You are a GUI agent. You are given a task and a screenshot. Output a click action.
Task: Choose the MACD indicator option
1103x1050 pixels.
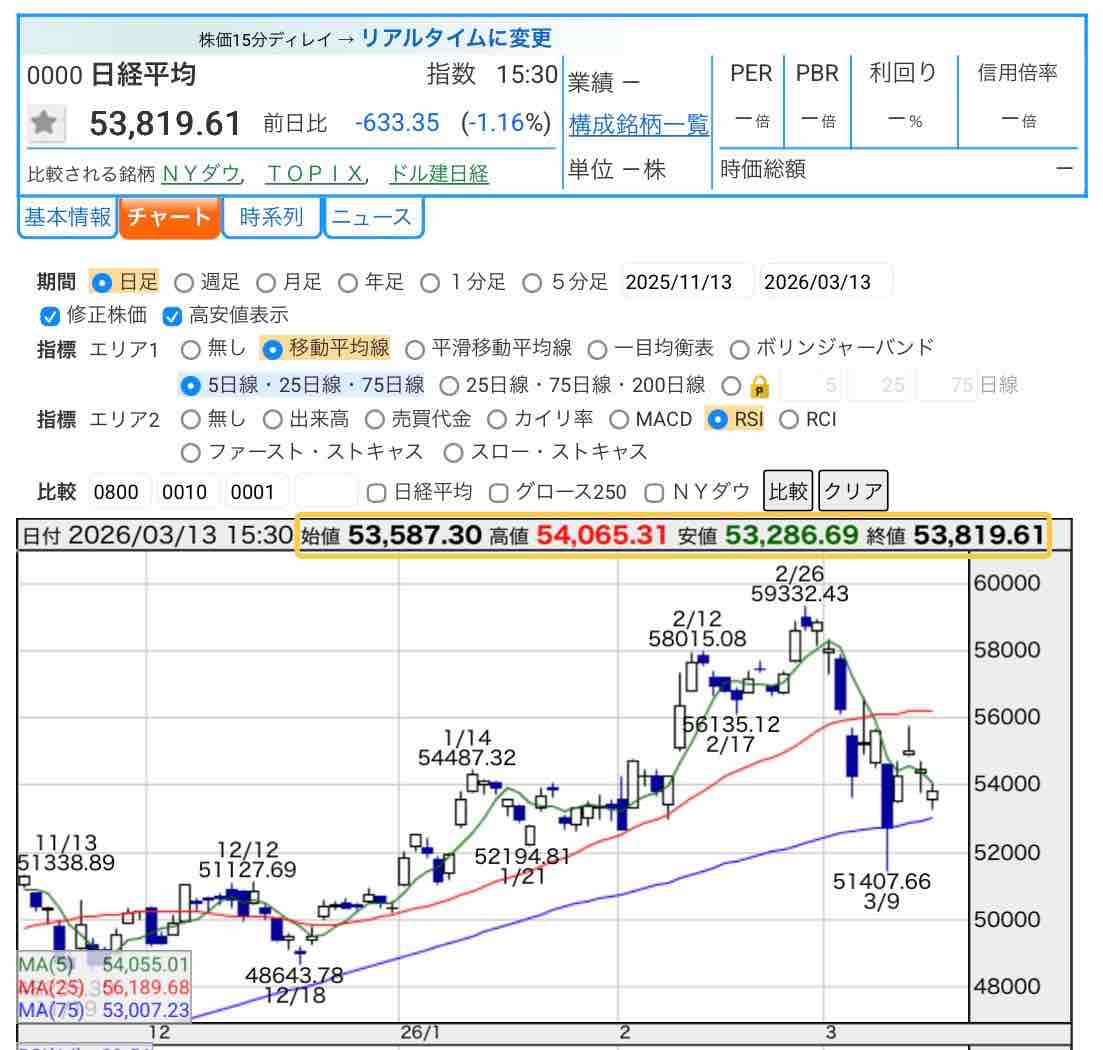tap(618, 420)
